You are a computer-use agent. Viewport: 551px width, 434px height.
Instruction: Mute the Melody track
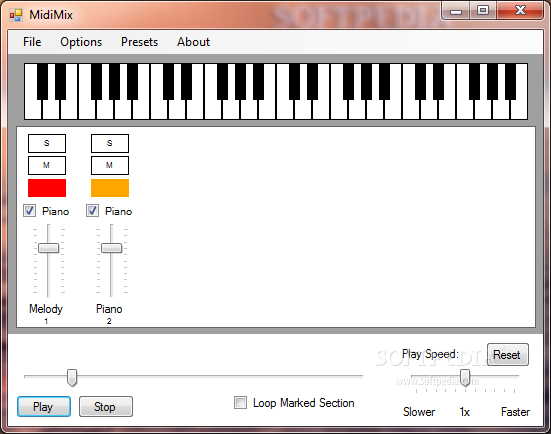47,165
